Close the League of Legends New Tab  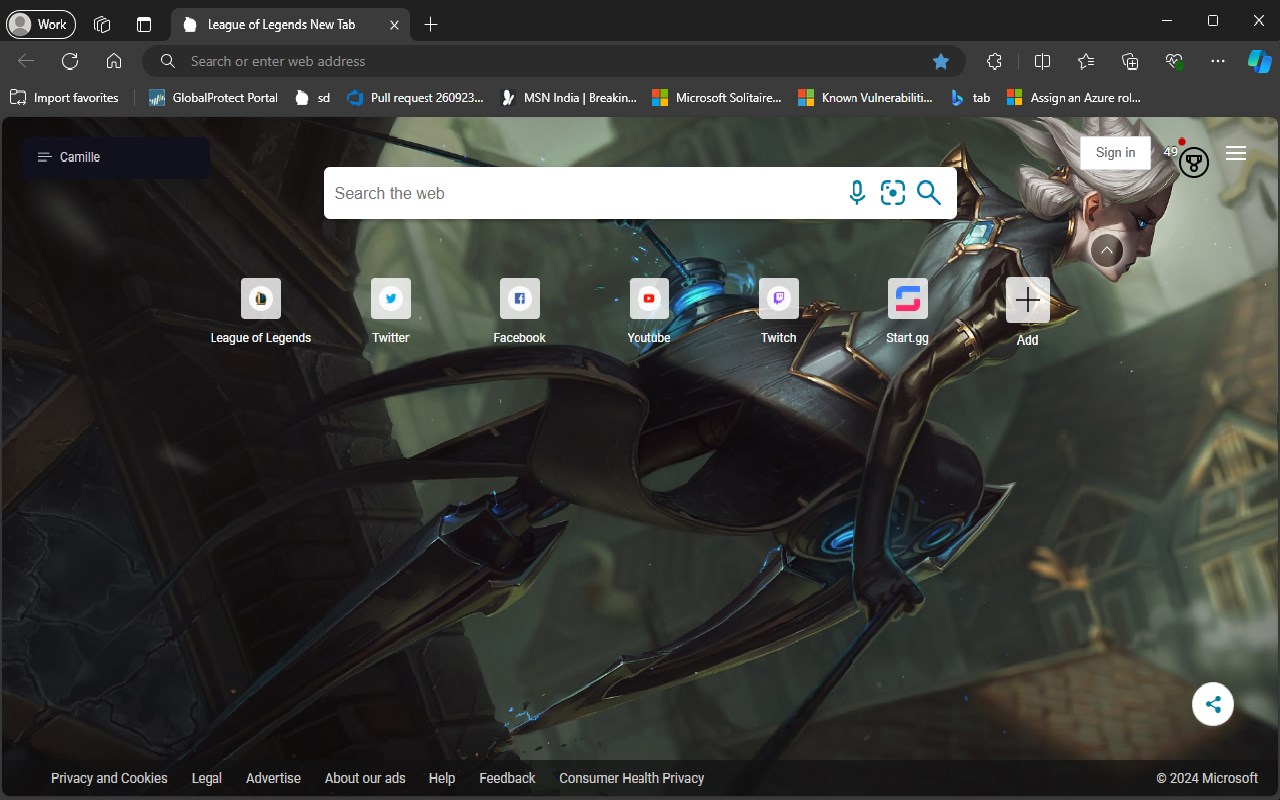[395, 24]
